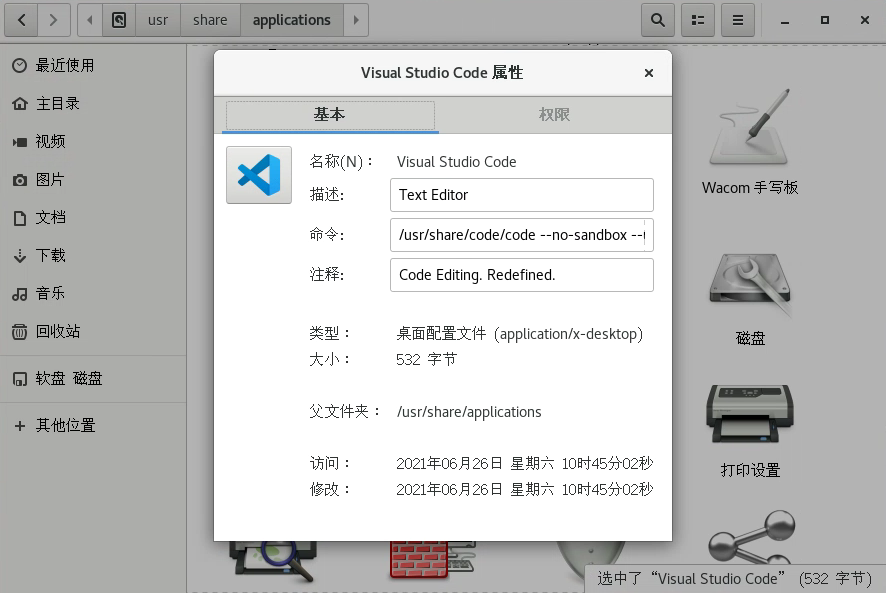Viewport: 886px width, 593px height.
Task: Go to Home folder (主目录) in sidebar
Action: pyautogui.click(x=93, y=103)
